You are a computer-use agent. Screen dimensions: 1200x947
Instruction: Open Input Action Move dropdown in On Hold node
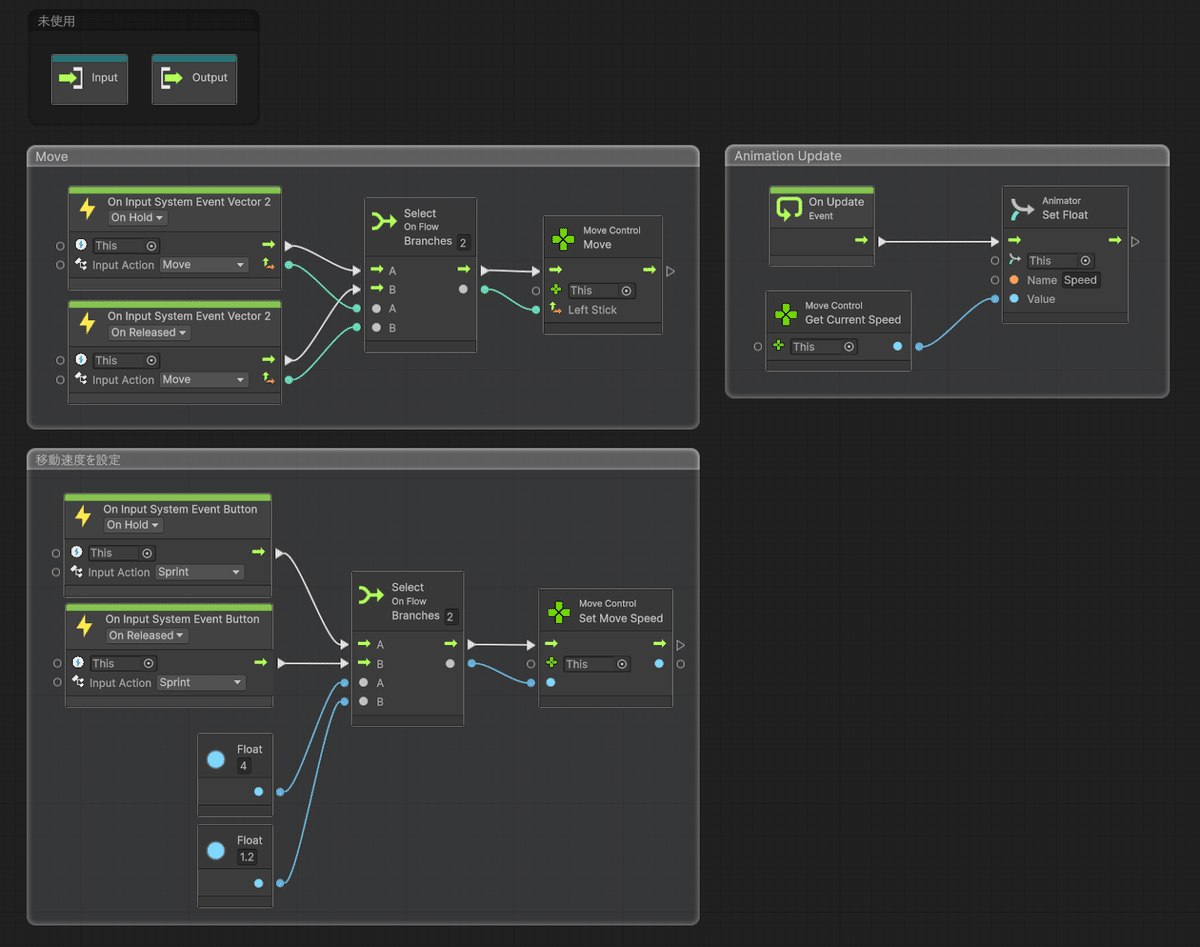click(203, 265)
